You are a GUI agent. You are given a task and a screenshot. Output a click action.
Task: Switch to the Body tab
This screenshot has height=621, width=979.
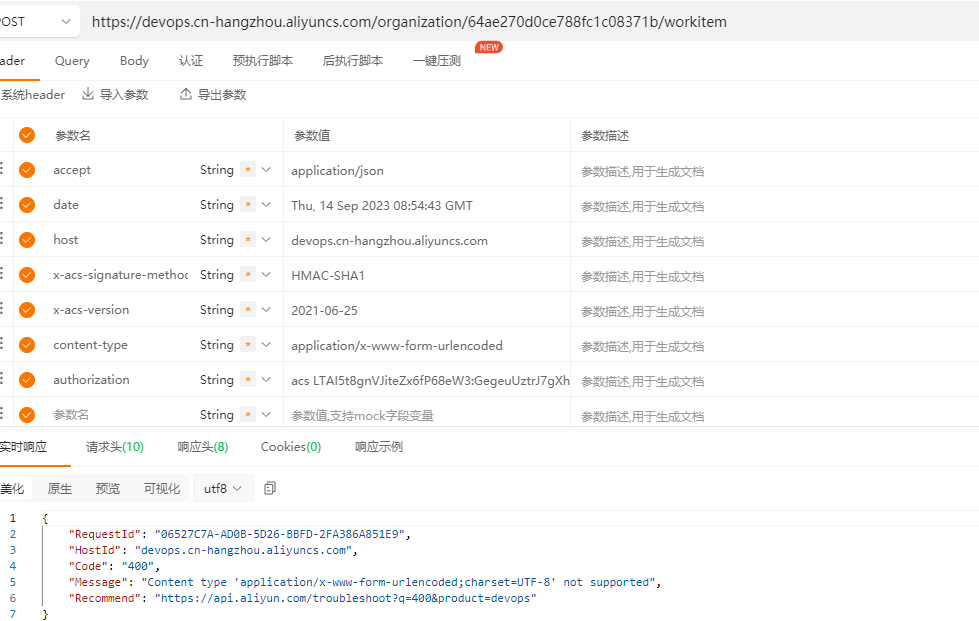[134, 61]
